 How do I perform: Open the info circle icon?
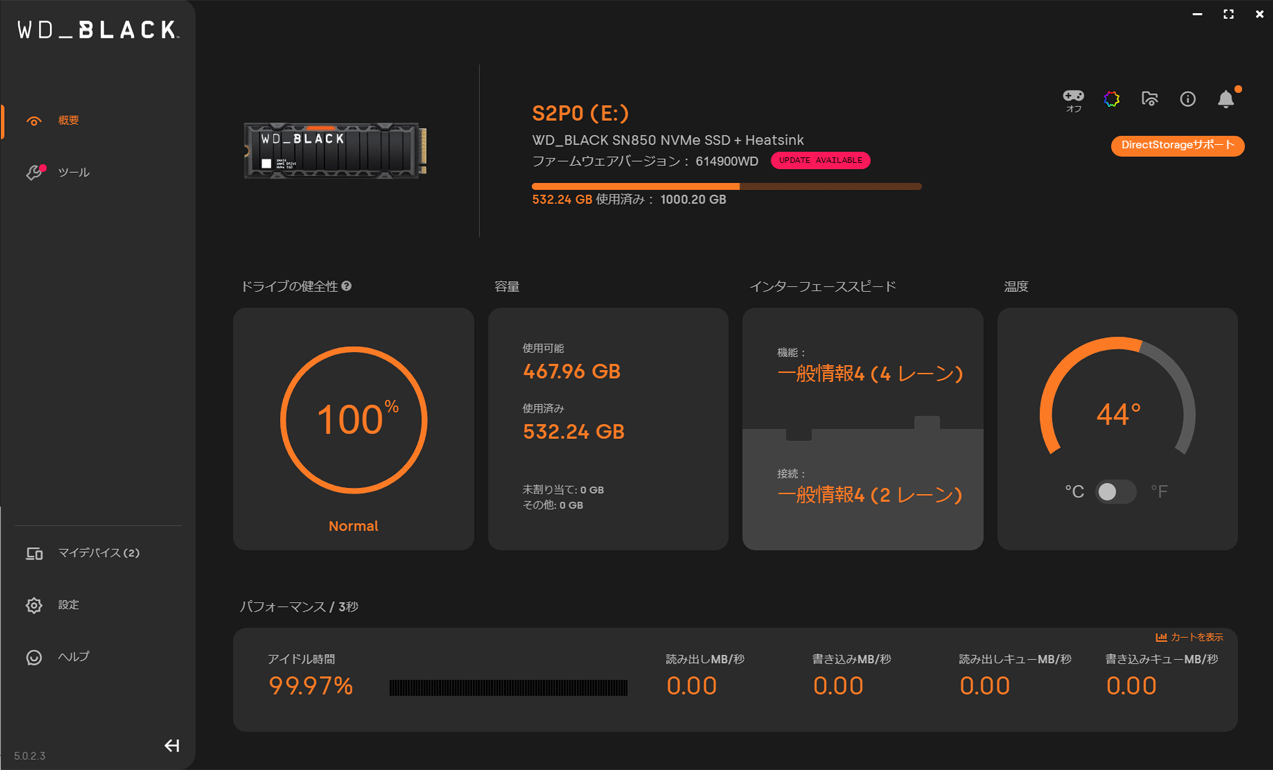click(x=1188, y=99)
